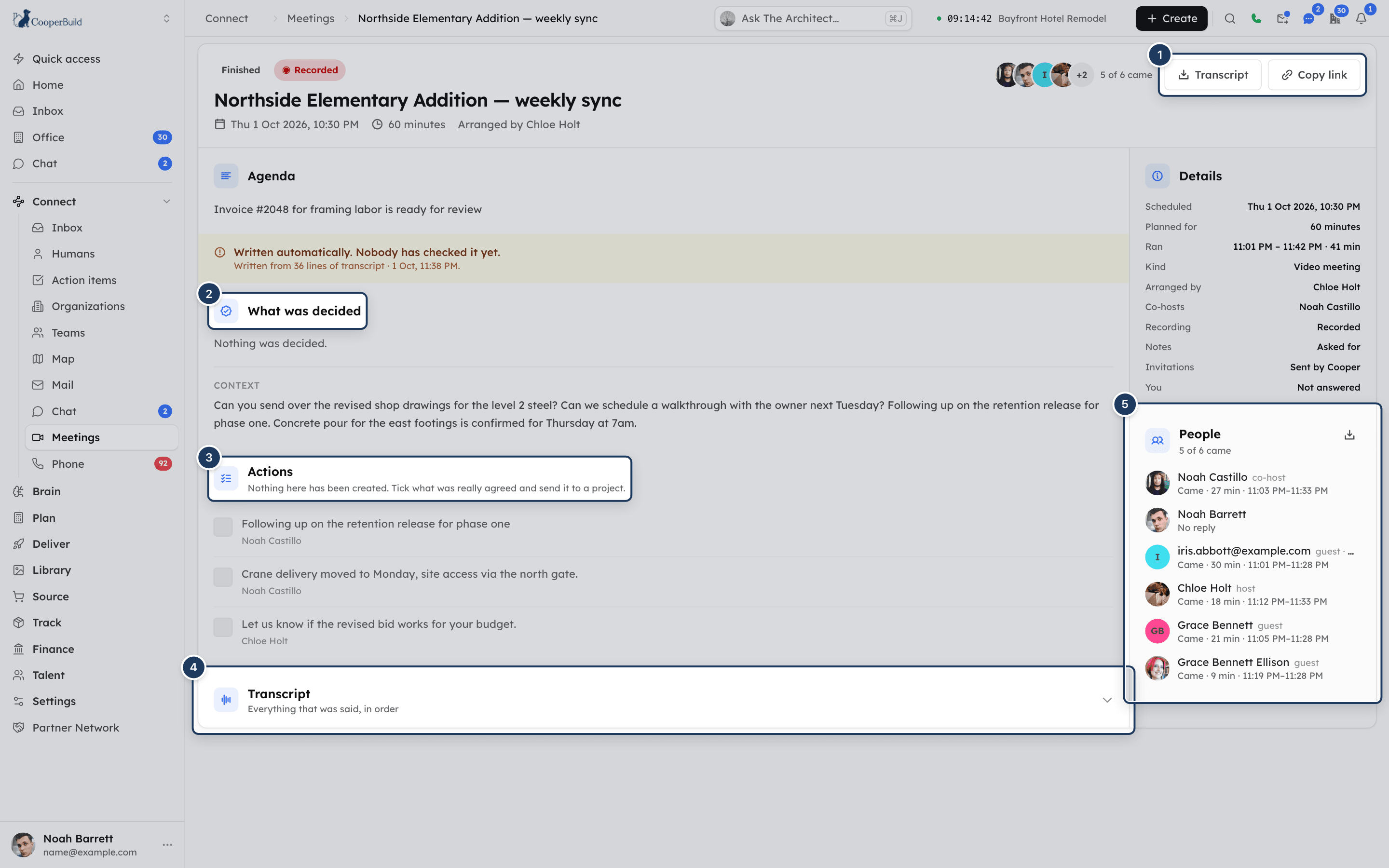Open the mail icon in top bar
1389x868 pixels.
click(x=1282, y=18)
